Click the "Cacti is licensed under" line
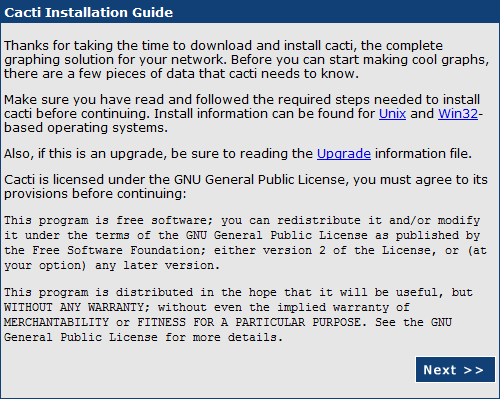500x399 pixels. point(246,180)
